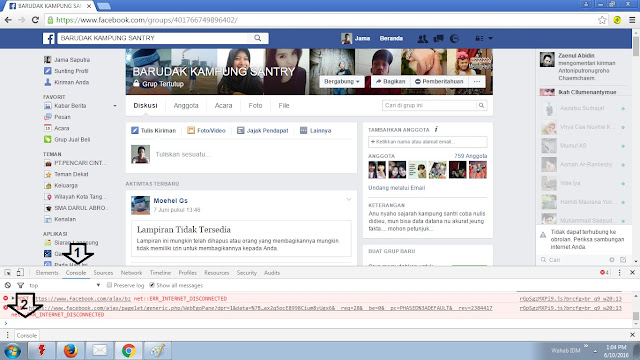This screenshot has height=360, width=640.
Task: Select the Foto group tab
Action: [x=256, y=106]
